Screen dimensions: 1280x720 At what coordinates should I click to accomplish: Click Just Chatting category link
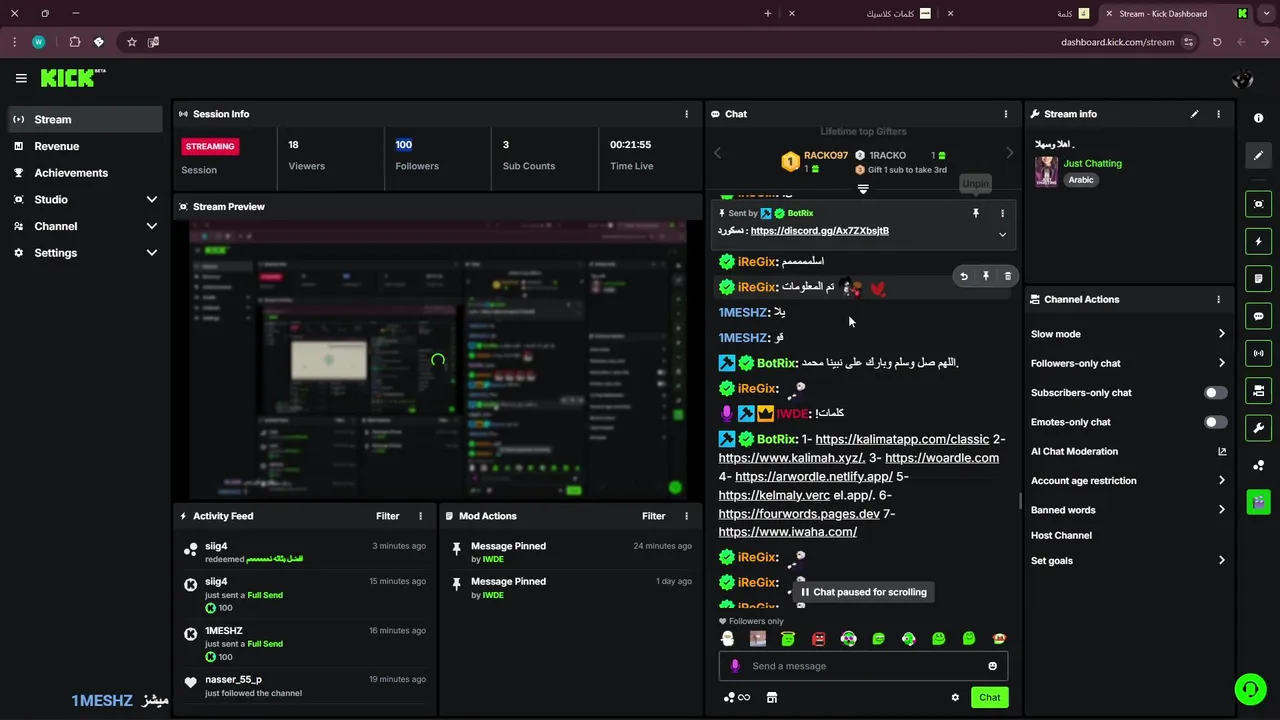[x=1092, y=163]
